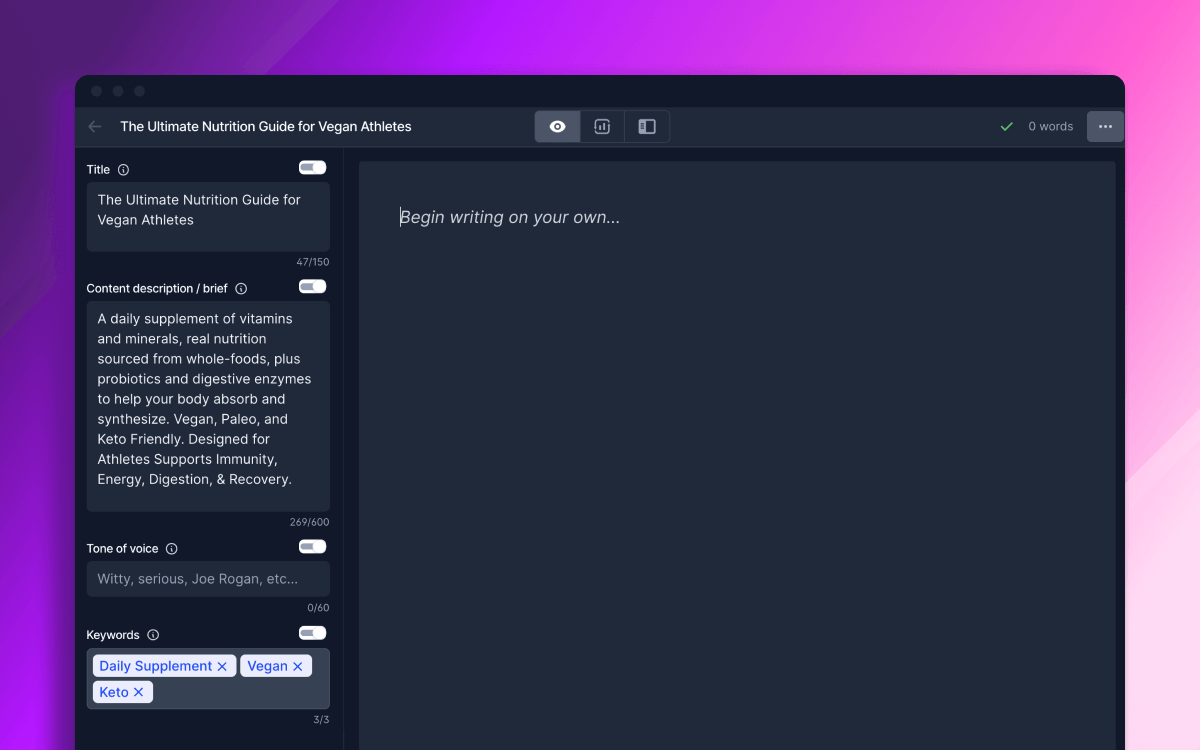
Task: Toggle the Tone of voice switch
Action: click(312, 547)
